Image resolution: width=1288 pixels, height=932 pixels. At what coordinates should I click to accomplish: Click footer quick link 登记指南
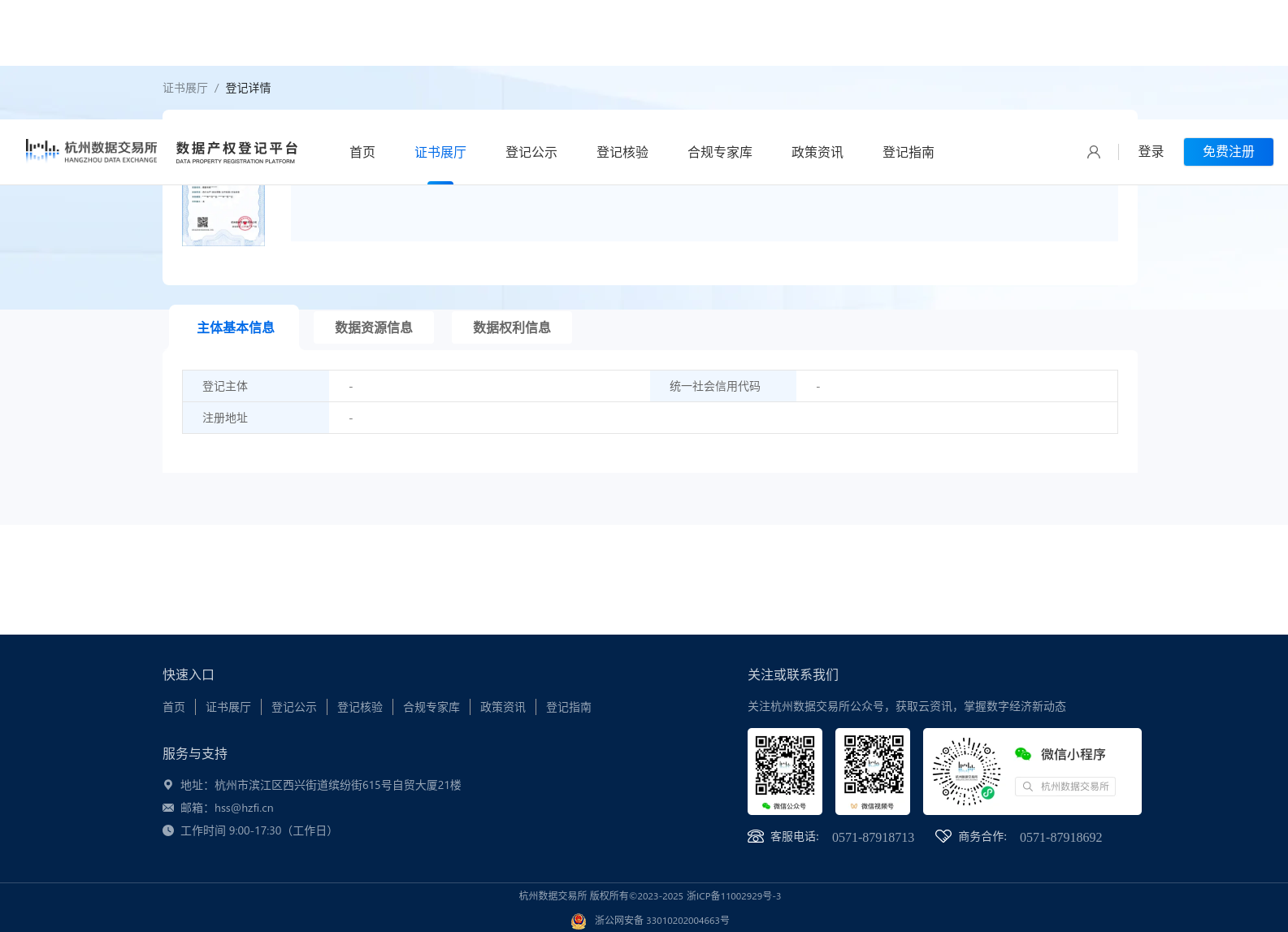coord(569,707)
